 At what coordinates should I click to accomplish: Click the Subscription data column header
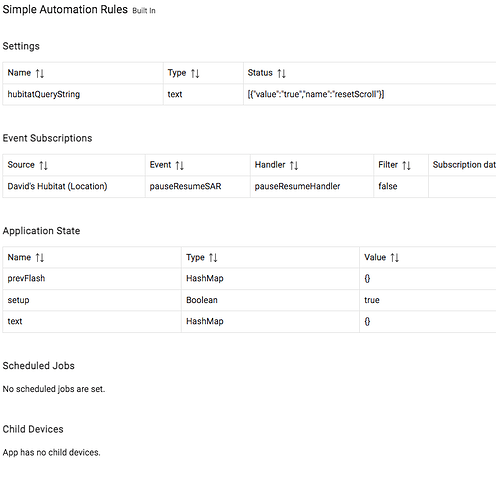tap(462, 165)
